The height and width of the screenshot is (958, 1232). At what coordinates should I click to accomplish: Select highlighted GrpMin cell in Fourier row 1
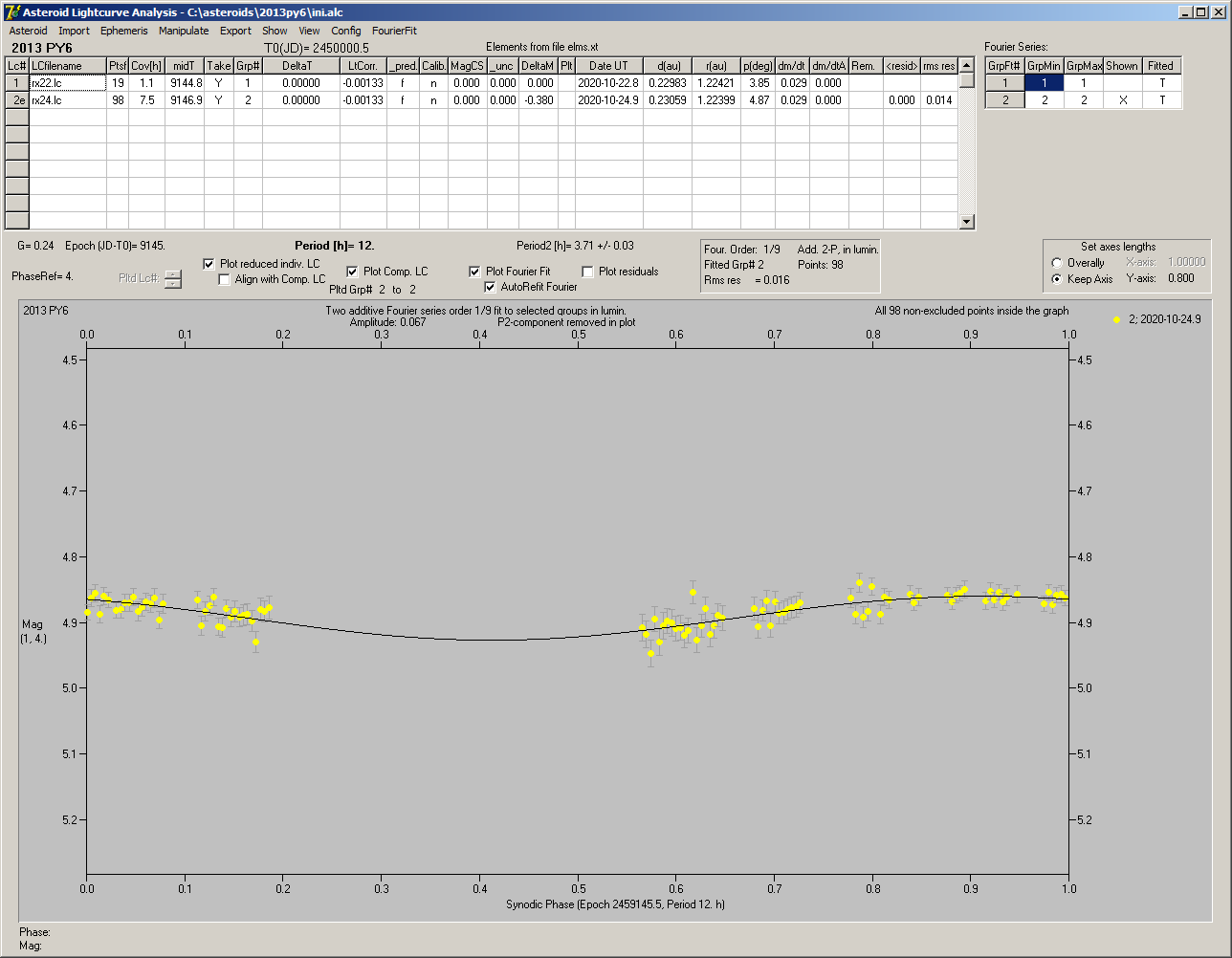click(x=1045, y=83)
